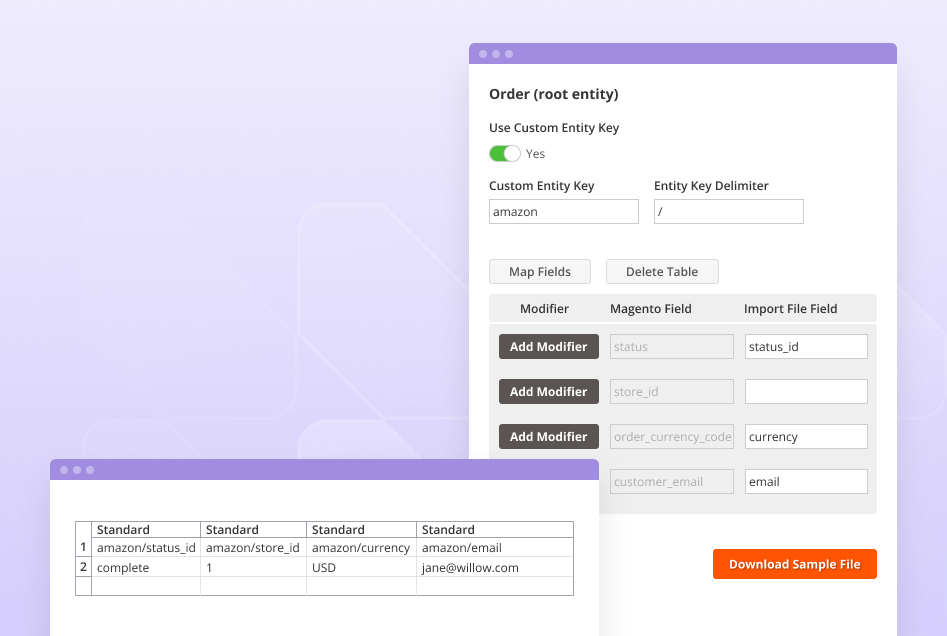Click the Modifier column header
The width and height of the screenshot is (947, 636).
coord(544,308)
